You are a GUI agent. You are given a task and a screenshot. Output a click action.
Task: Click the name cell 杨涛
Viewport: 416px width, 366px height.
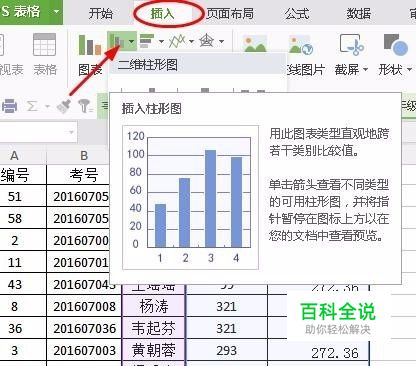point(154,306)
